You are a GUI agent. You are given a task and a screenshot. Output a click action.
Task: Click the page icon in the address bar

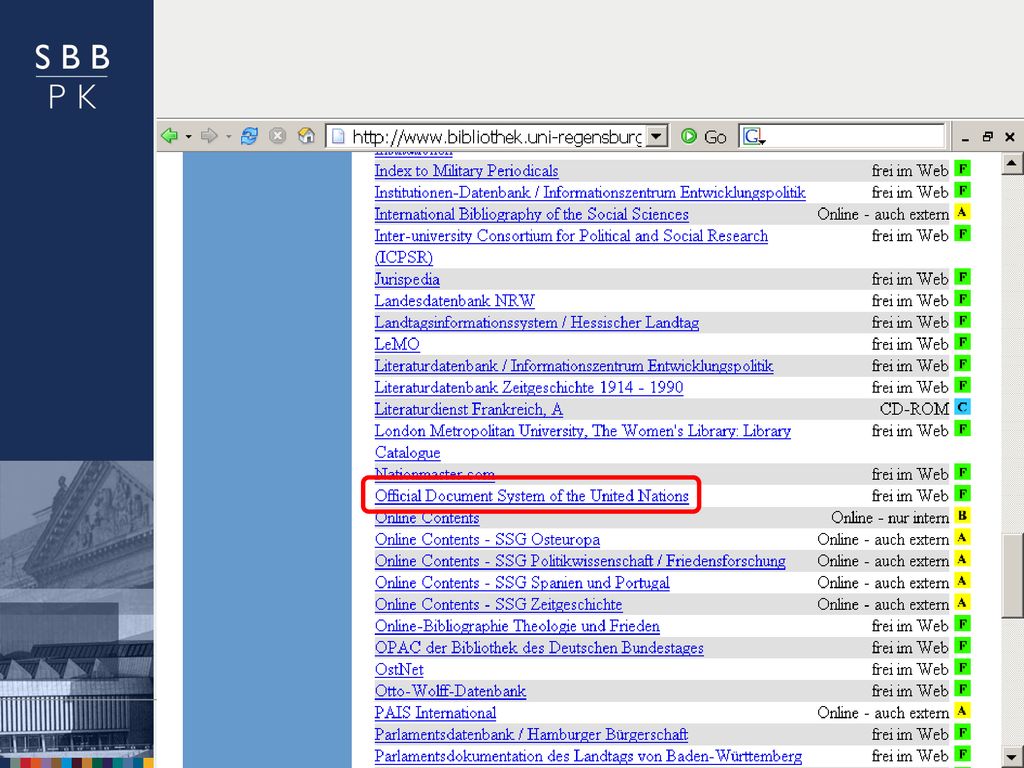(338, 136)
